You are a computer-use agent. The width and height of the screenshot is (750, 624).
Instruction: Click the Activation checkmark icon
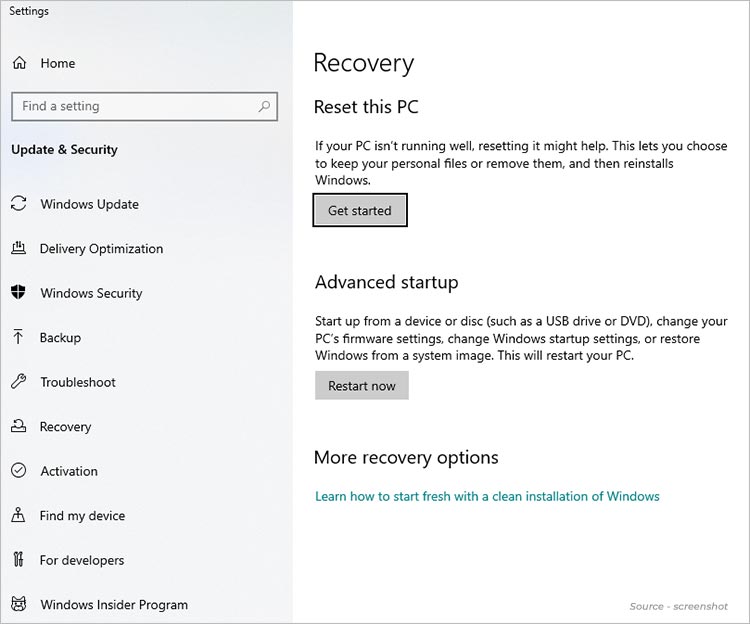(x=19, y=470)
